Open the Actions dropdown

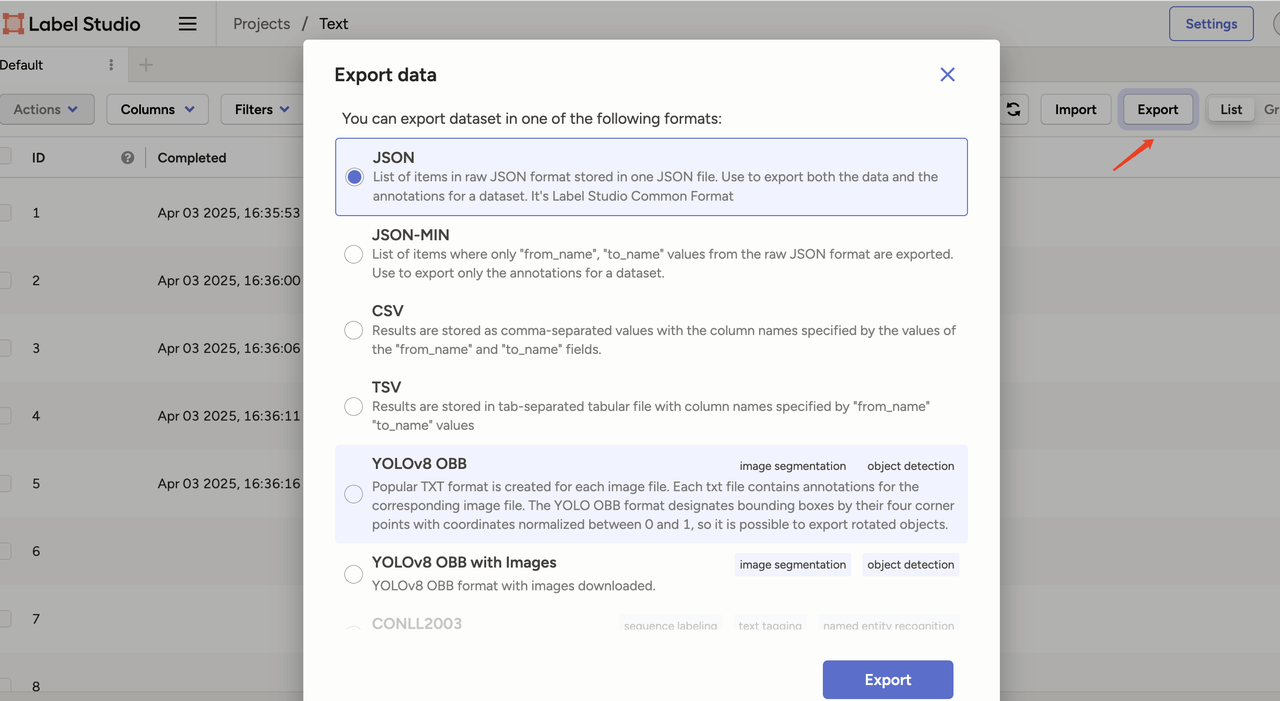click(x=46, y=109)
